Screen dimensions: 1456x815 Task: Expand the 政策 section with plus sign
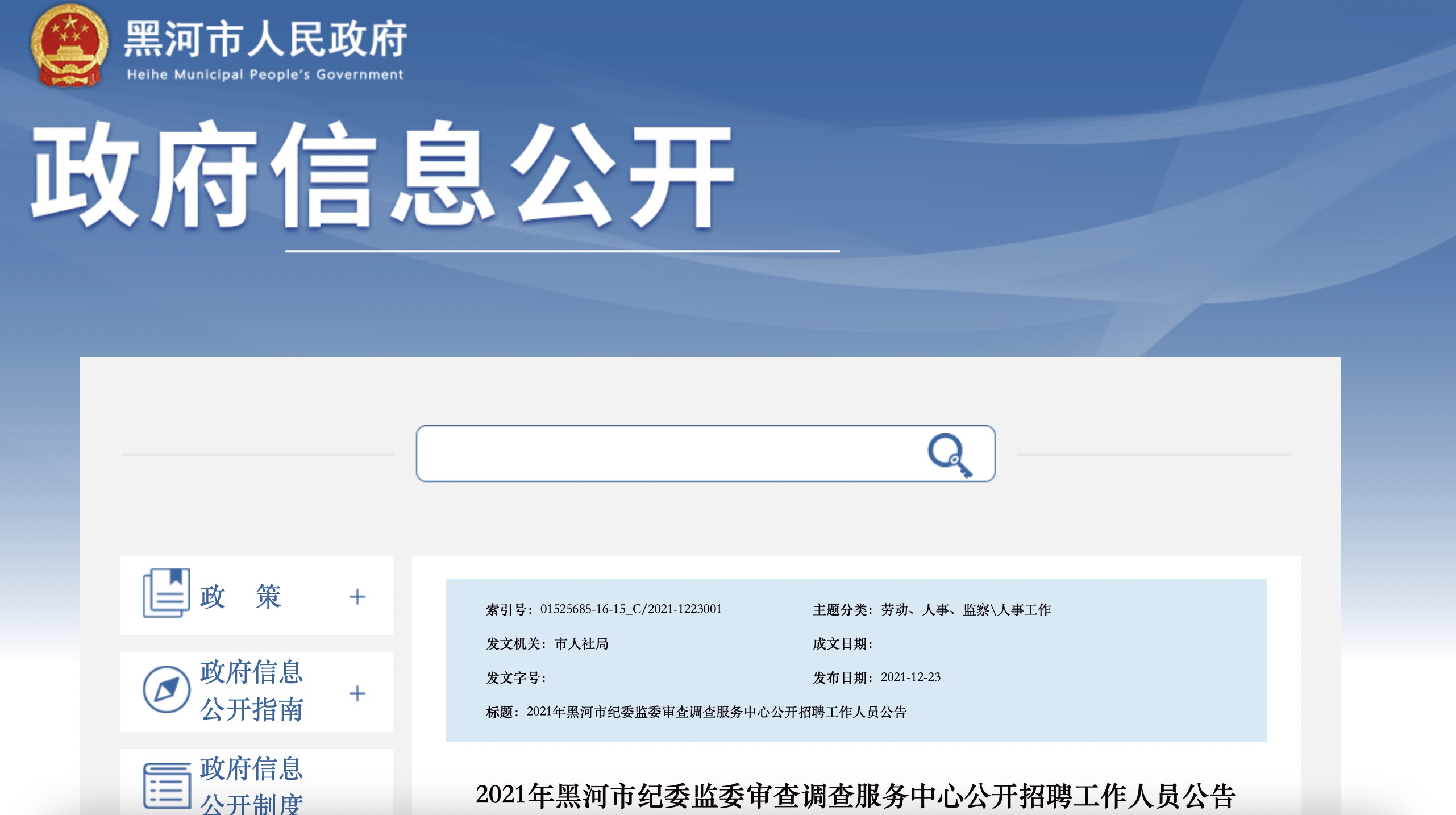coord(357,597)
